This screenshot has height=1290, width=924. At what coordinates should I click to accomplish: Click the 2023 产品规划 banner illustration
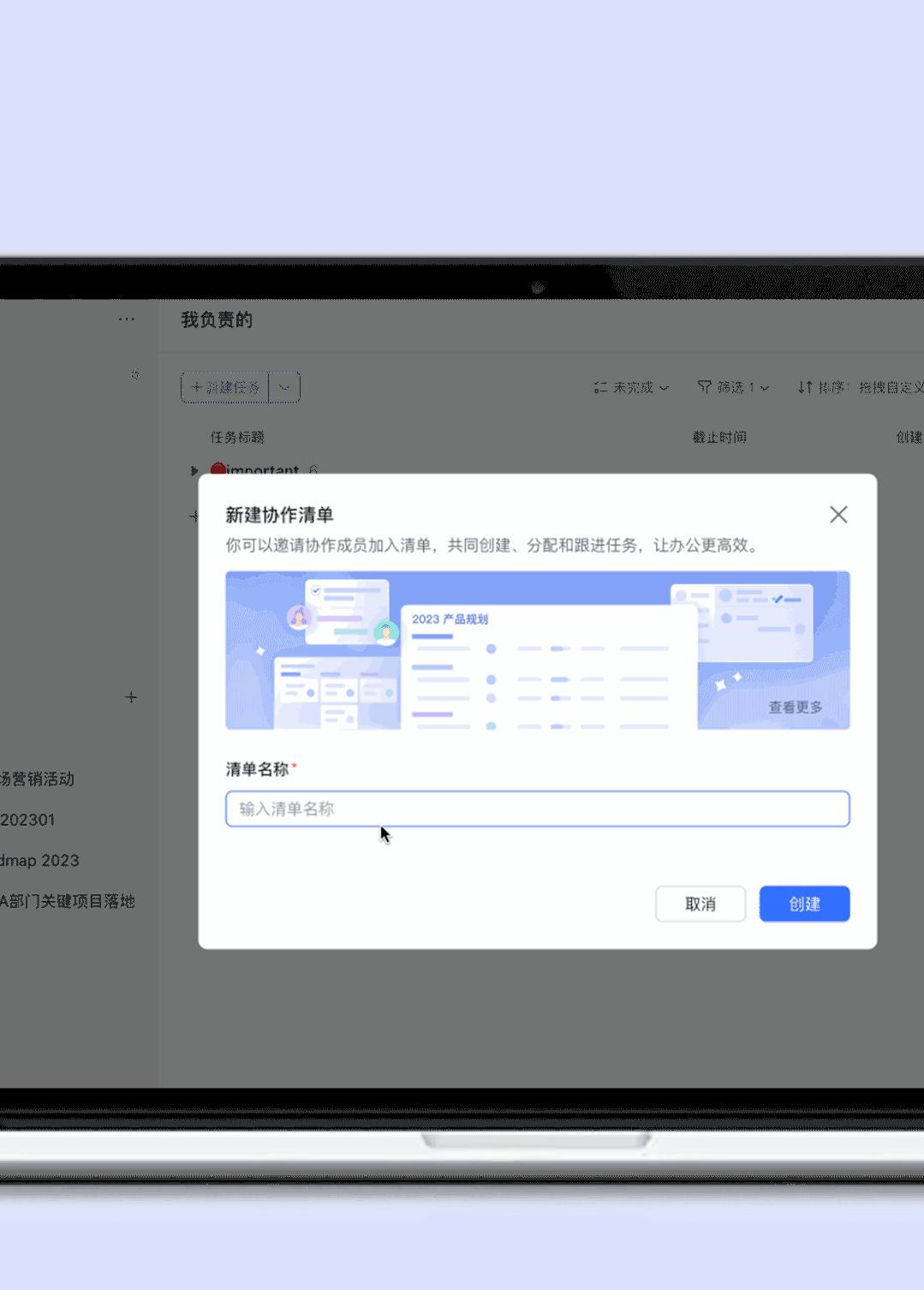[538, 650]
